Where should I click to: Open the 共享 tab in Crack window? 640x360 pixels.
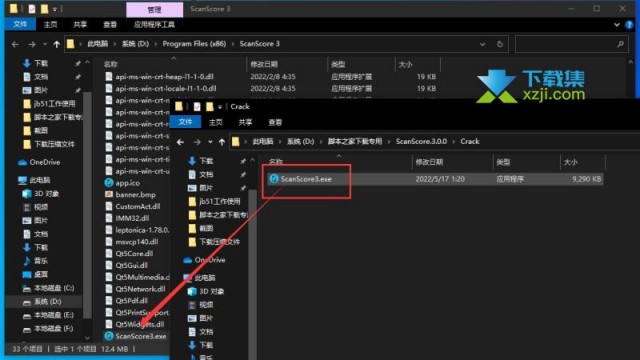[245, 122]
